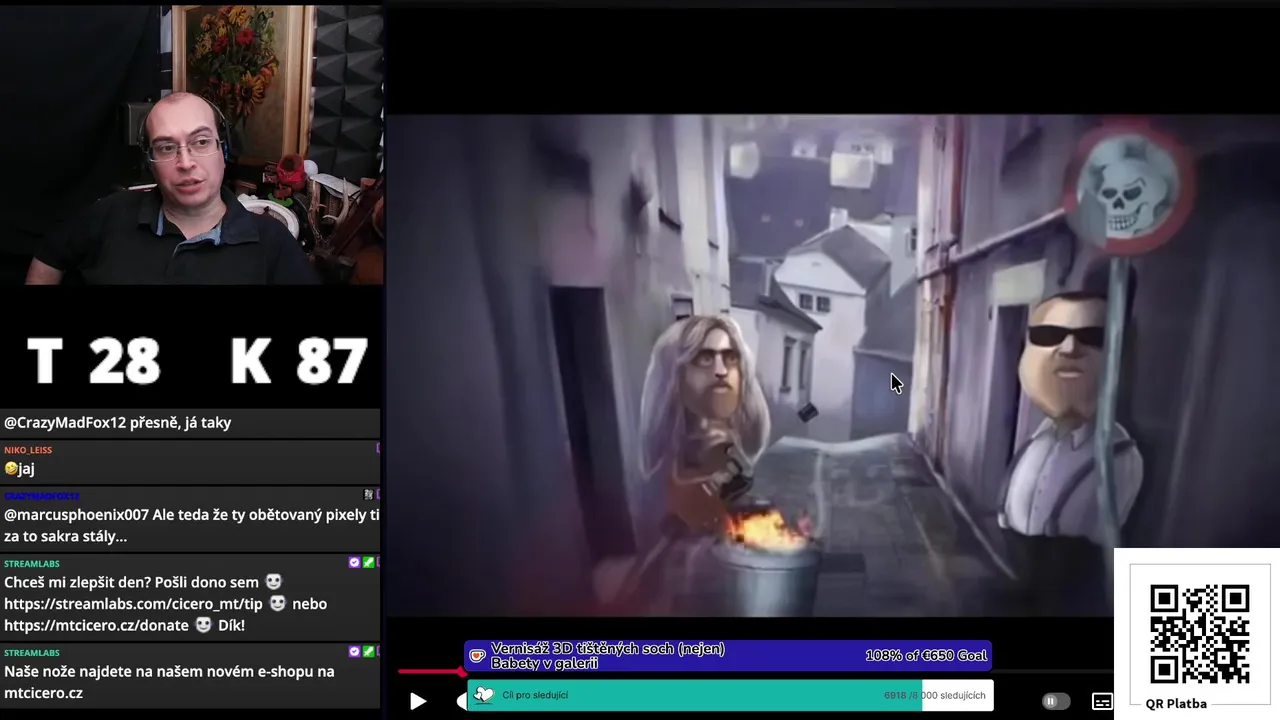The height and width of the screenshot is (720, 1280).
Task: Click the red video progress bar
Action: click(x=432, y=671)
